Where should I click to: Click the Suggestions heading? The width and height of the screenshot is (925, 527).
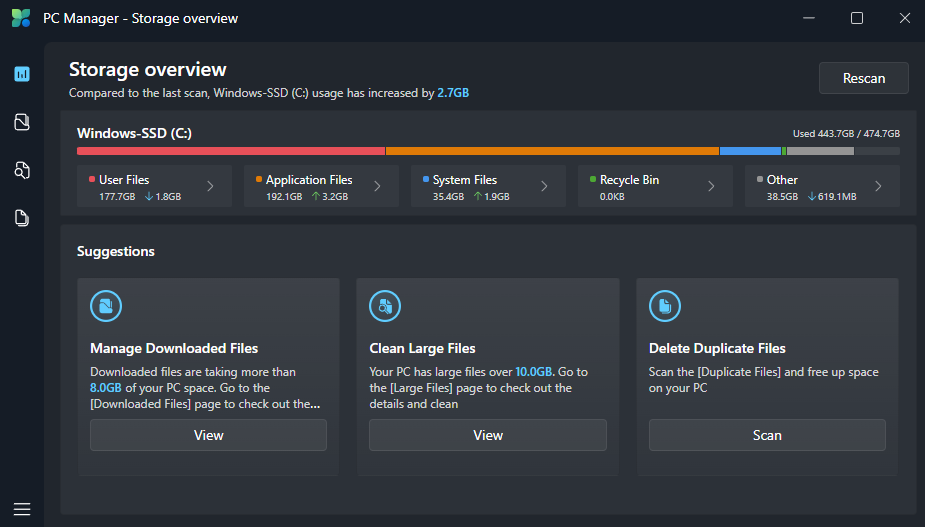(x=116, y=251)
